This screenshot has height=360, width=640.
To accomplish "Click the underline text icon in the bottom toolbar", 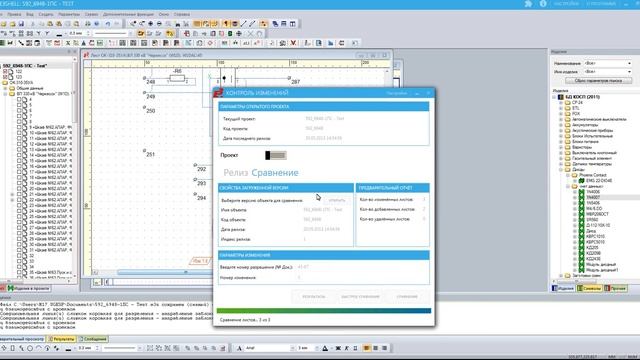I will coord(355,348).
